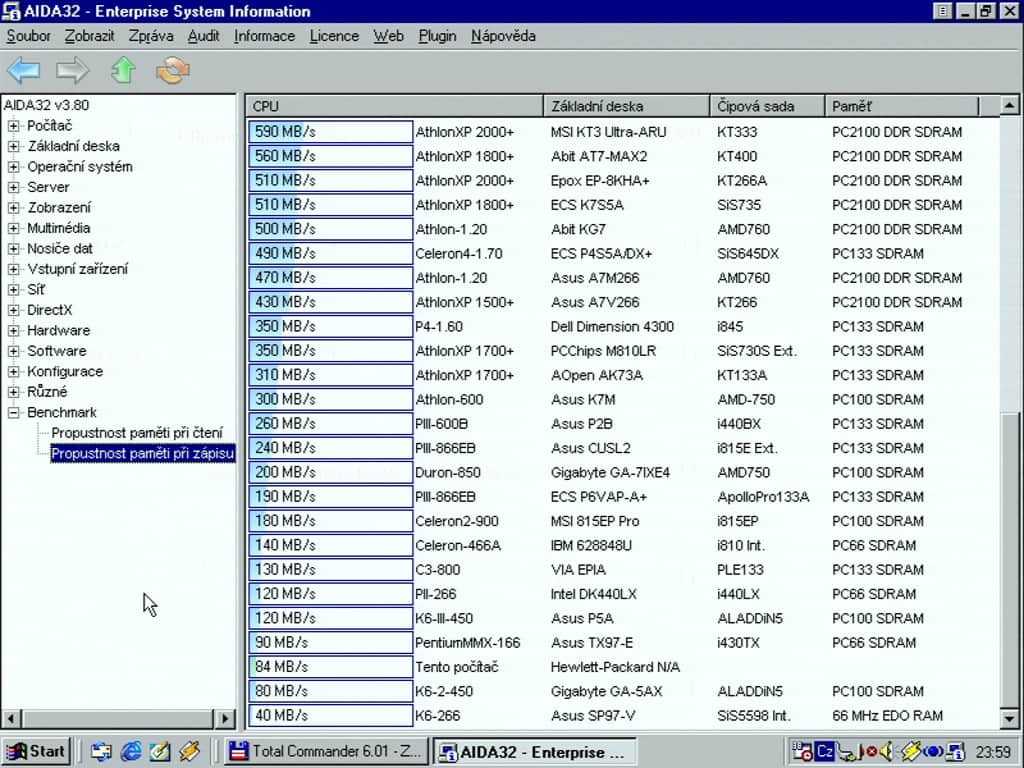Click the Refresh toolbar icon
Screen dimensions: 1024x768
(173, 70)
